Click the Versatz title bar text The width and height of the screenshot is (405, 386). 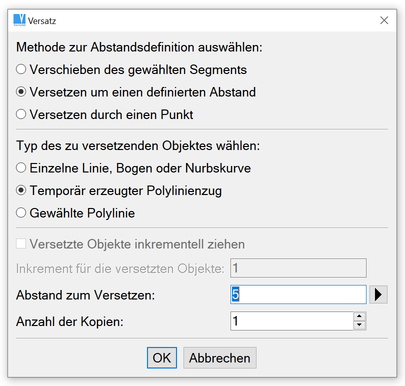pyautogui.click(x=42, y=21)
